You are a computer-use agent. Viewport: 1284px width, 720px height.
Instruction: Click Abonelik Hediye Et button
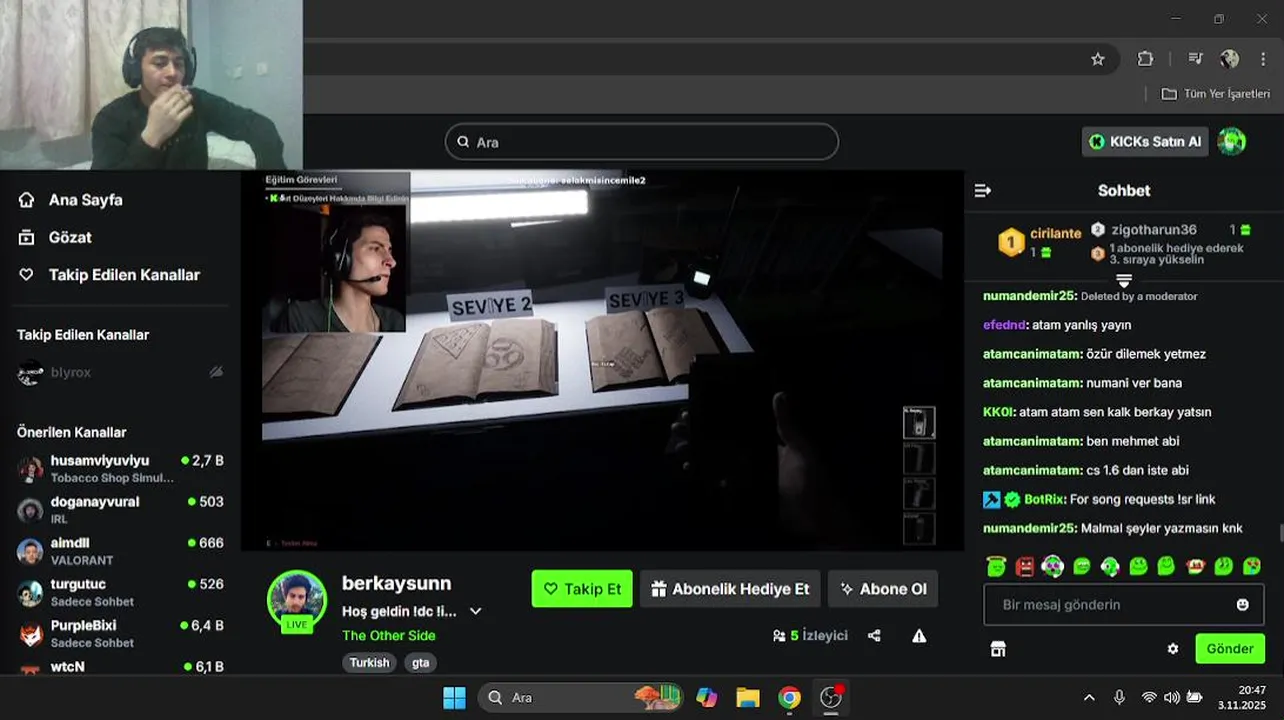click(x=730, y=589)
